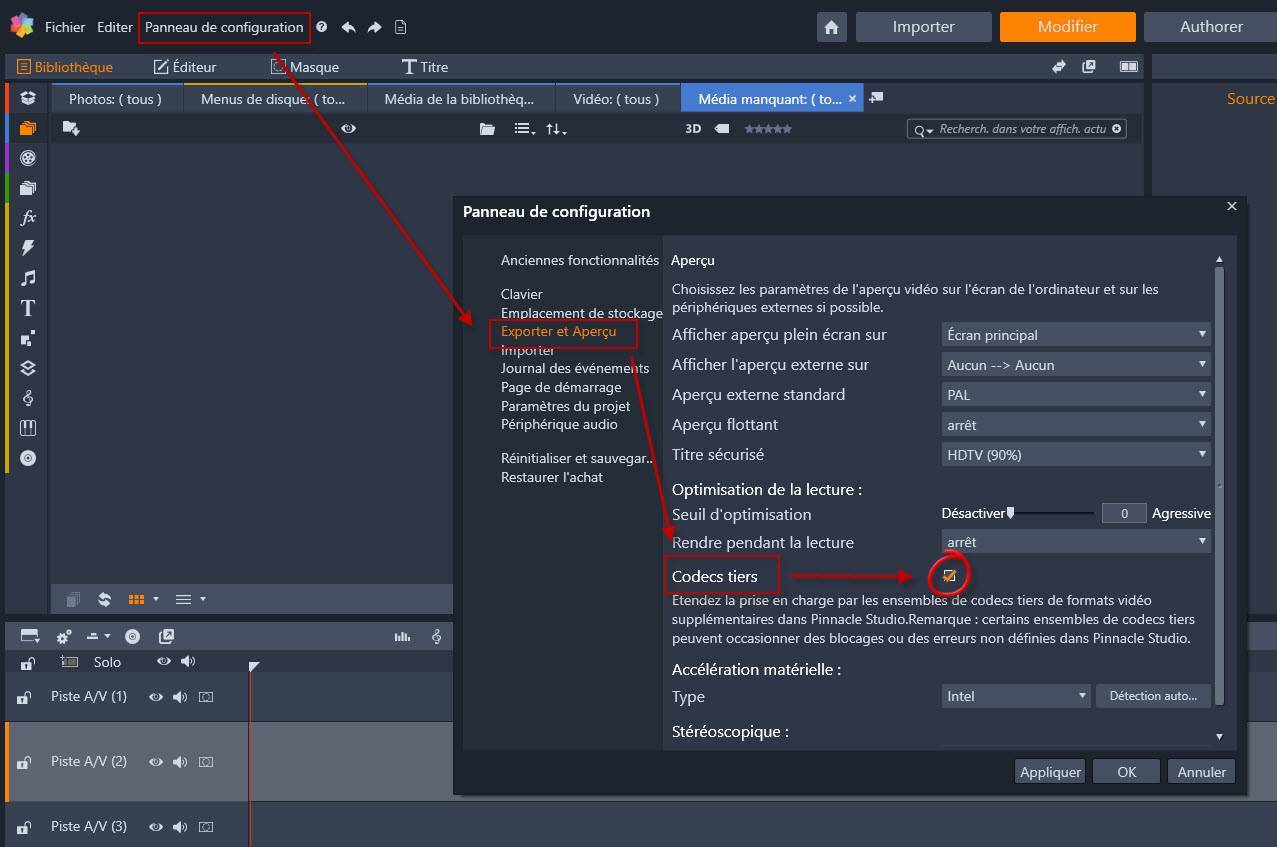The width and height of the screenshot is (1277, 847).
Task: Mute audio on Piste A/V (2)
Action: tap(180, 762)
